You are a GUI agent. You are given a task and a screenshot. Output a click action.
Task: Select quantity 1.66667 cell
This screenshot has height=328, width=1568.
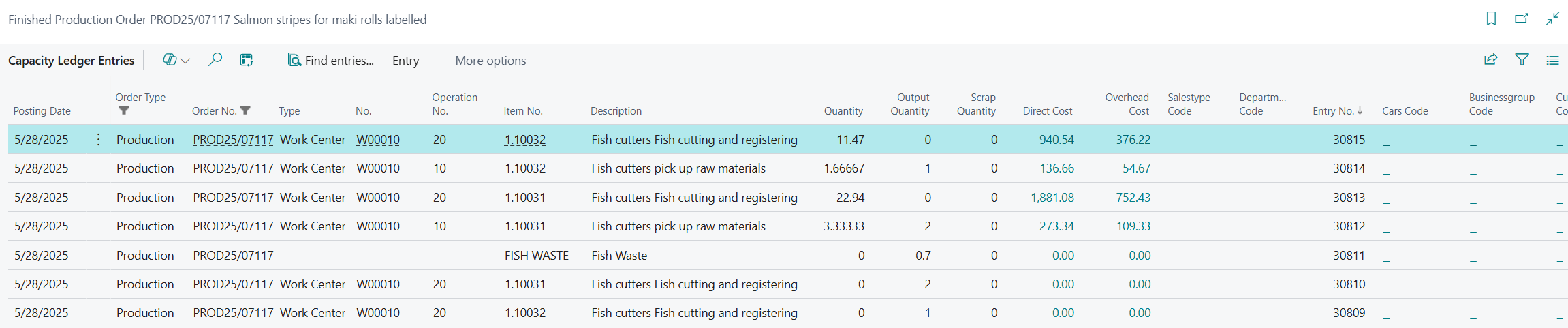pyautogui.click(x=844, y=168)
